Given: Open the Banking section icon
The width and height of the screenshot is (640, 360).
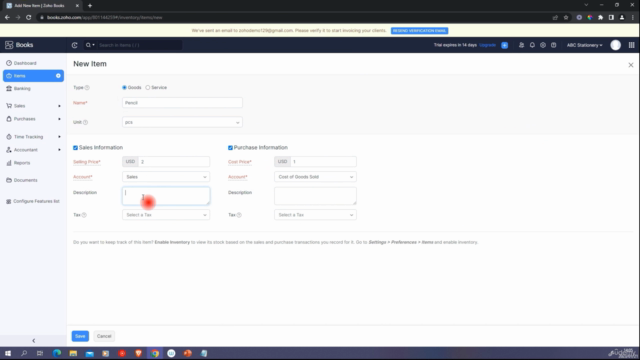Looking at the screenshot, I should pyautogui.click(x=9, y=89).
